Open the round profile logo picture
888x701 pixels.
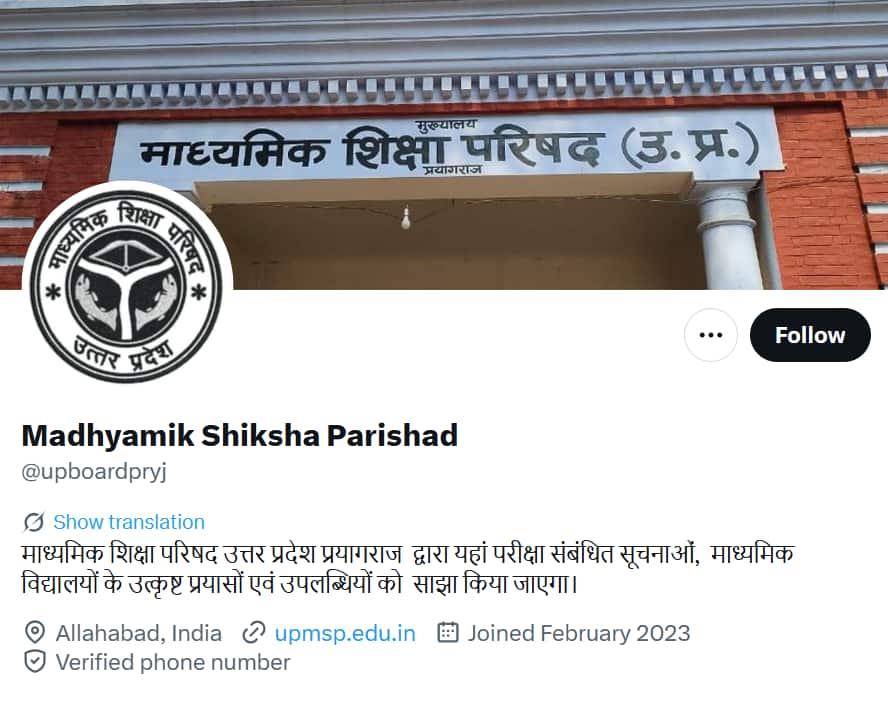point(127,285)
